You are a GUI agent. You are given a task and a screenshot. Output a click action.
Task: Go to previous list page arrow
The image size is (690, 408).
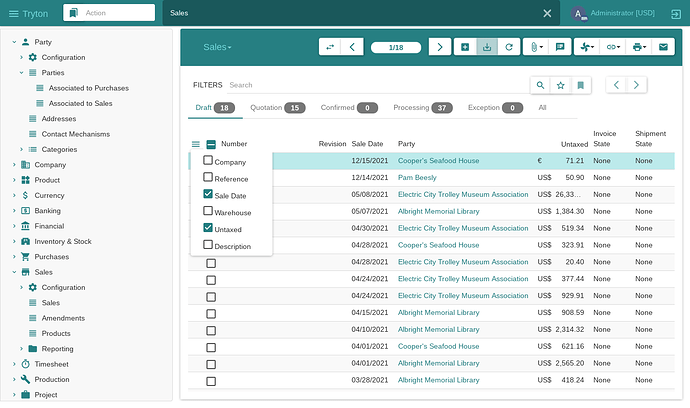tap(616, 85)
